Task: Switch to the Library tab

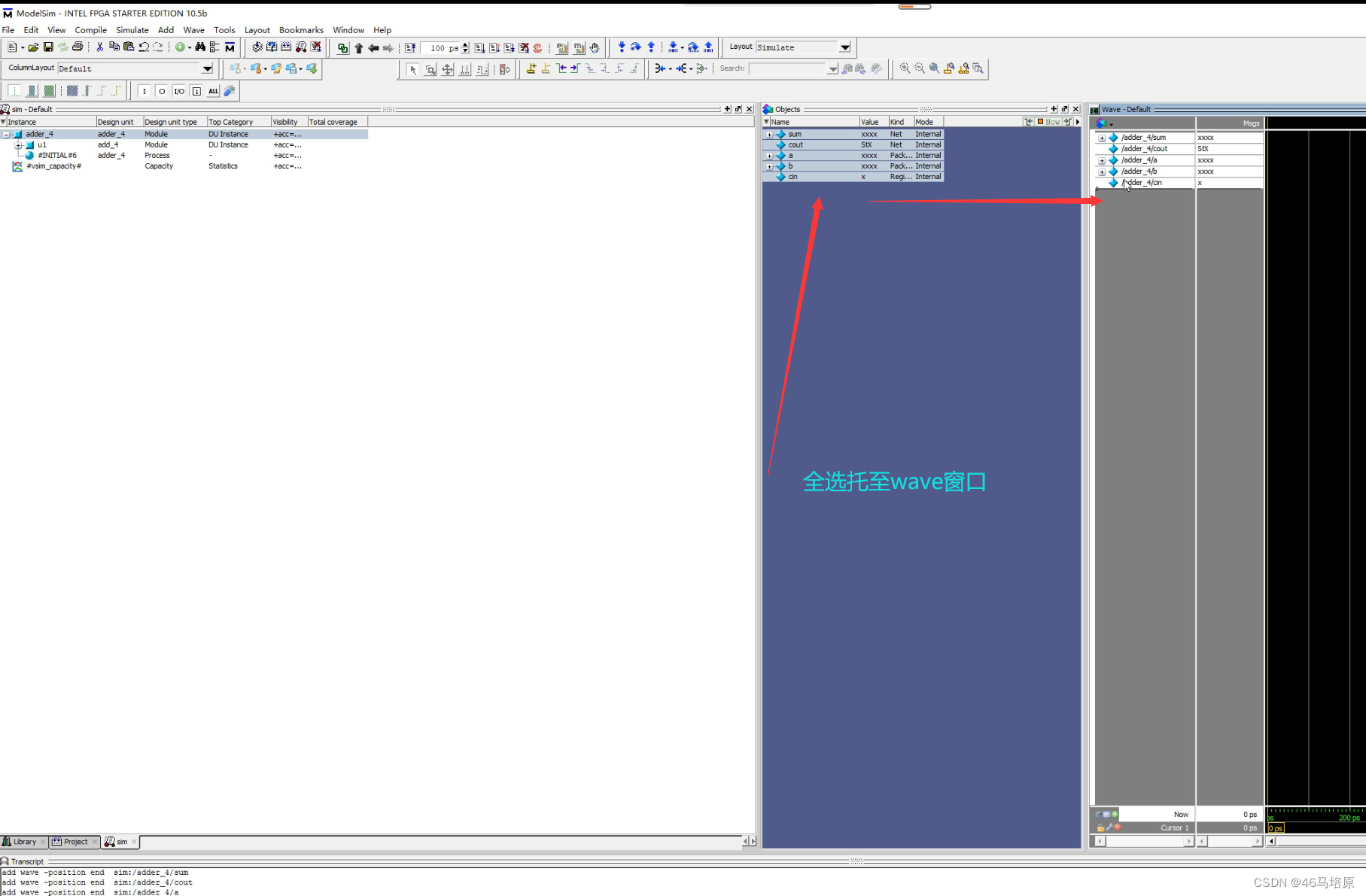Action: (24, 842)
